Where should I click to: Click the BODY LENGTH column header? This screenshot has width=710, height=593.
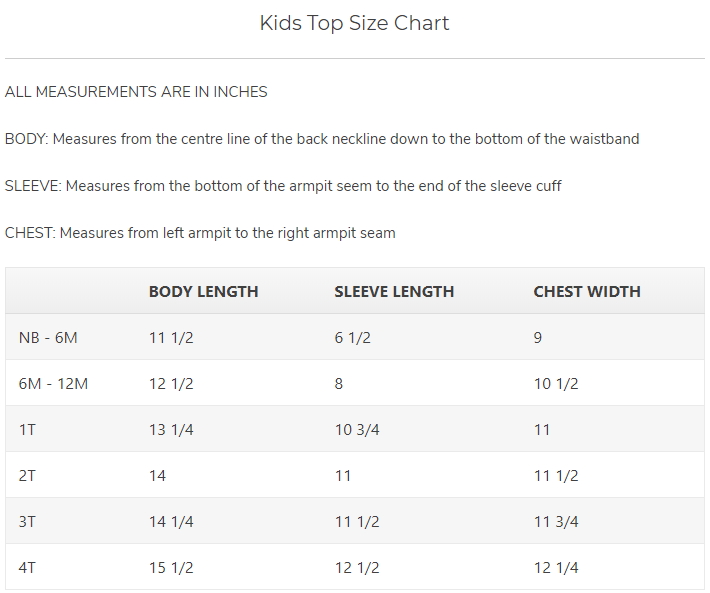coord(203,292)
